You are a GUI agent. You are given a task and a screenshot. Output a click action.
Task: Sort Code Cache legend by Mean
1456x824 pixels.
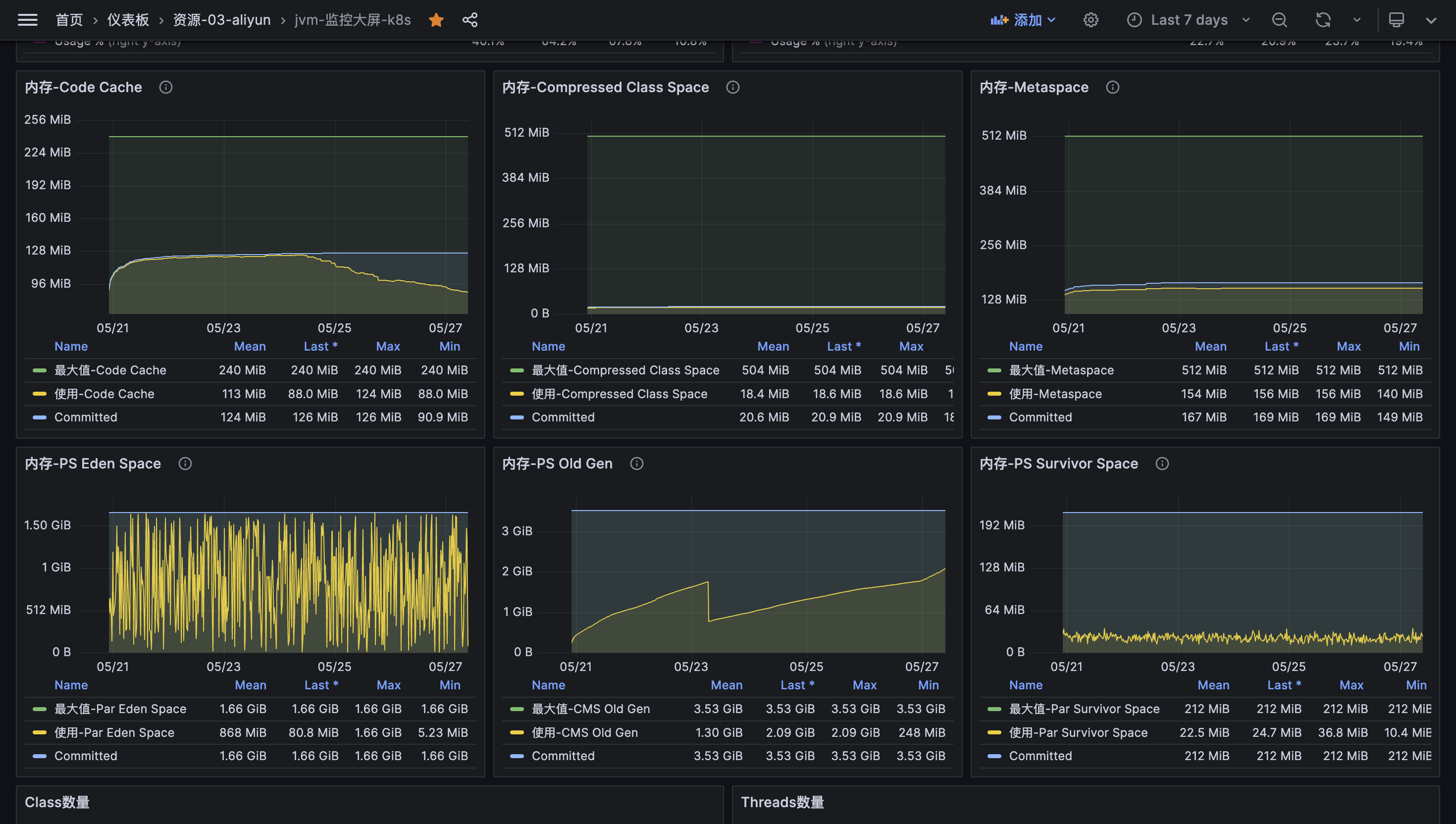click(x=250, y=346)
